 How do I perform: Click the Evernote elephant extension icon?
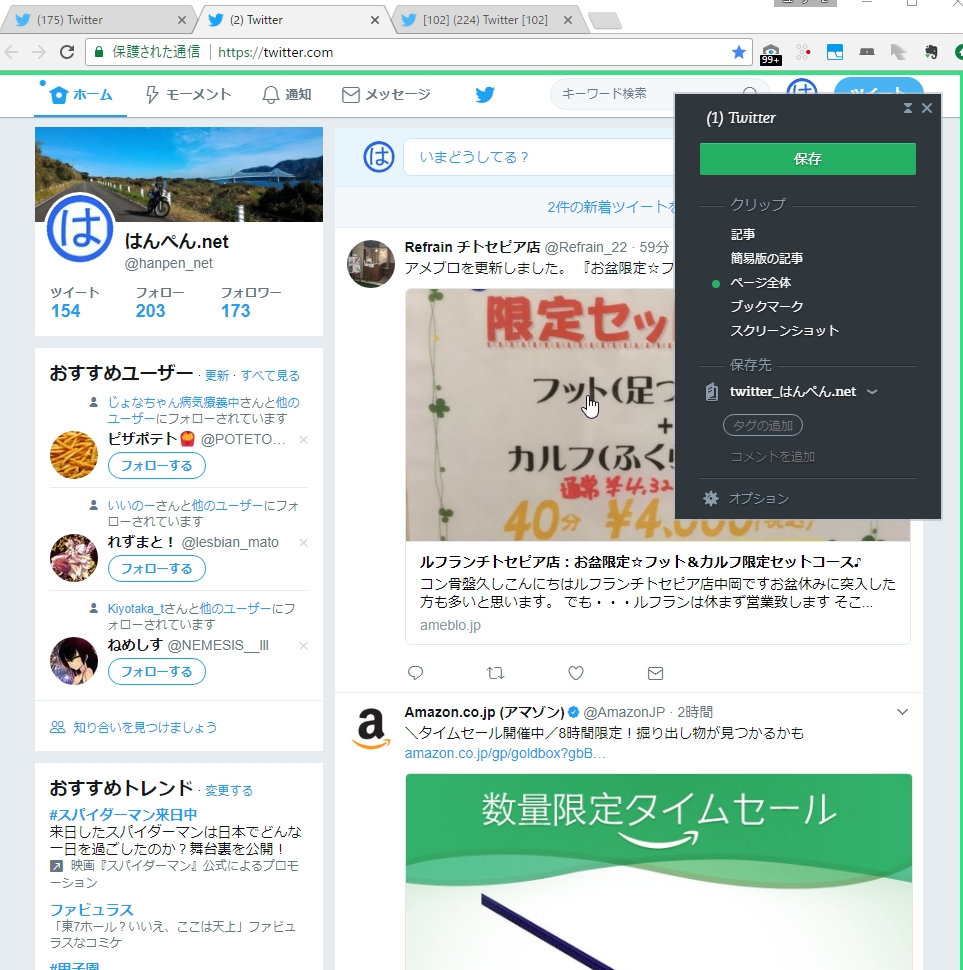931,52
